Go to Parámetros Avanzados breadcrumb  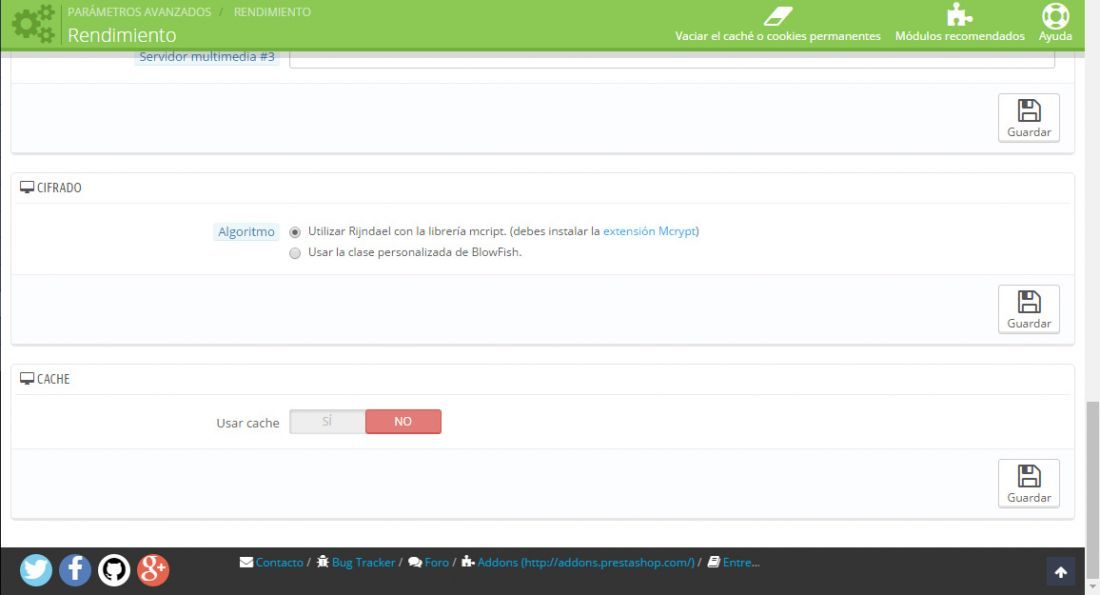point(139,12)
